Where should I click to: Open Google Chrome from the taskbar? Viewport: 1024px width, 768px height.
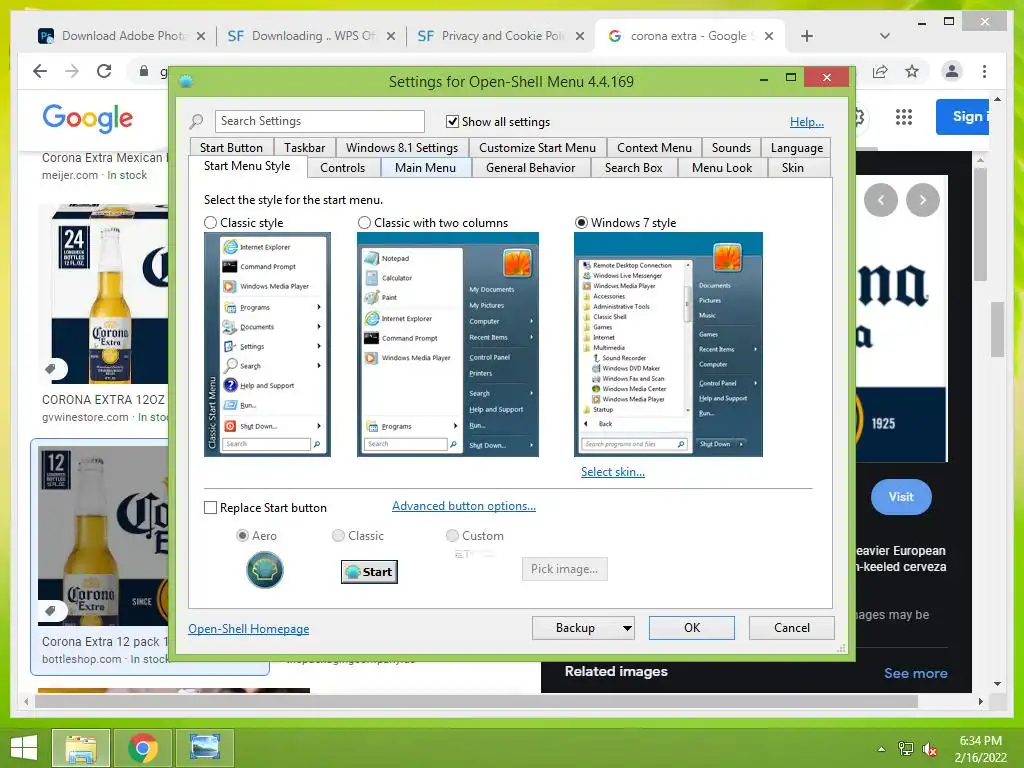tap(142, 748)
